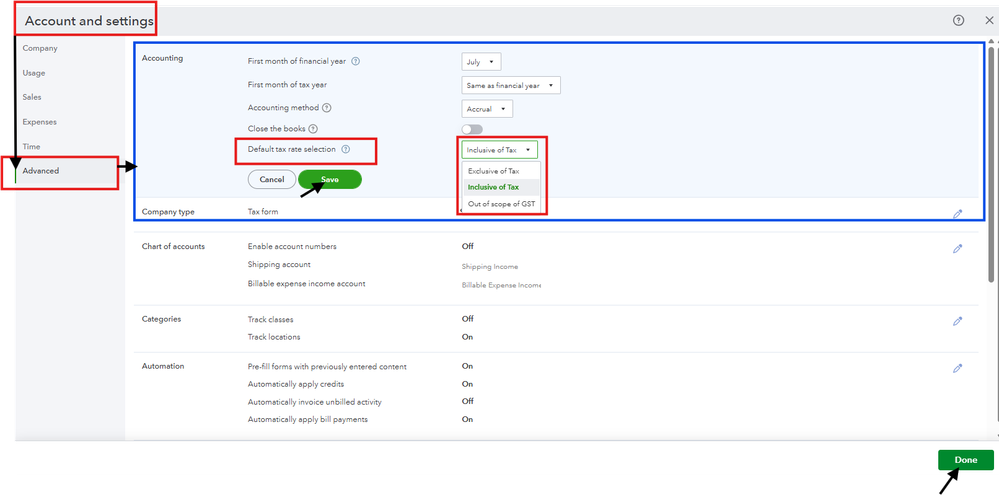Edit Categories section with pencil icon
999x495 pixels.
[x=957, y=321]
